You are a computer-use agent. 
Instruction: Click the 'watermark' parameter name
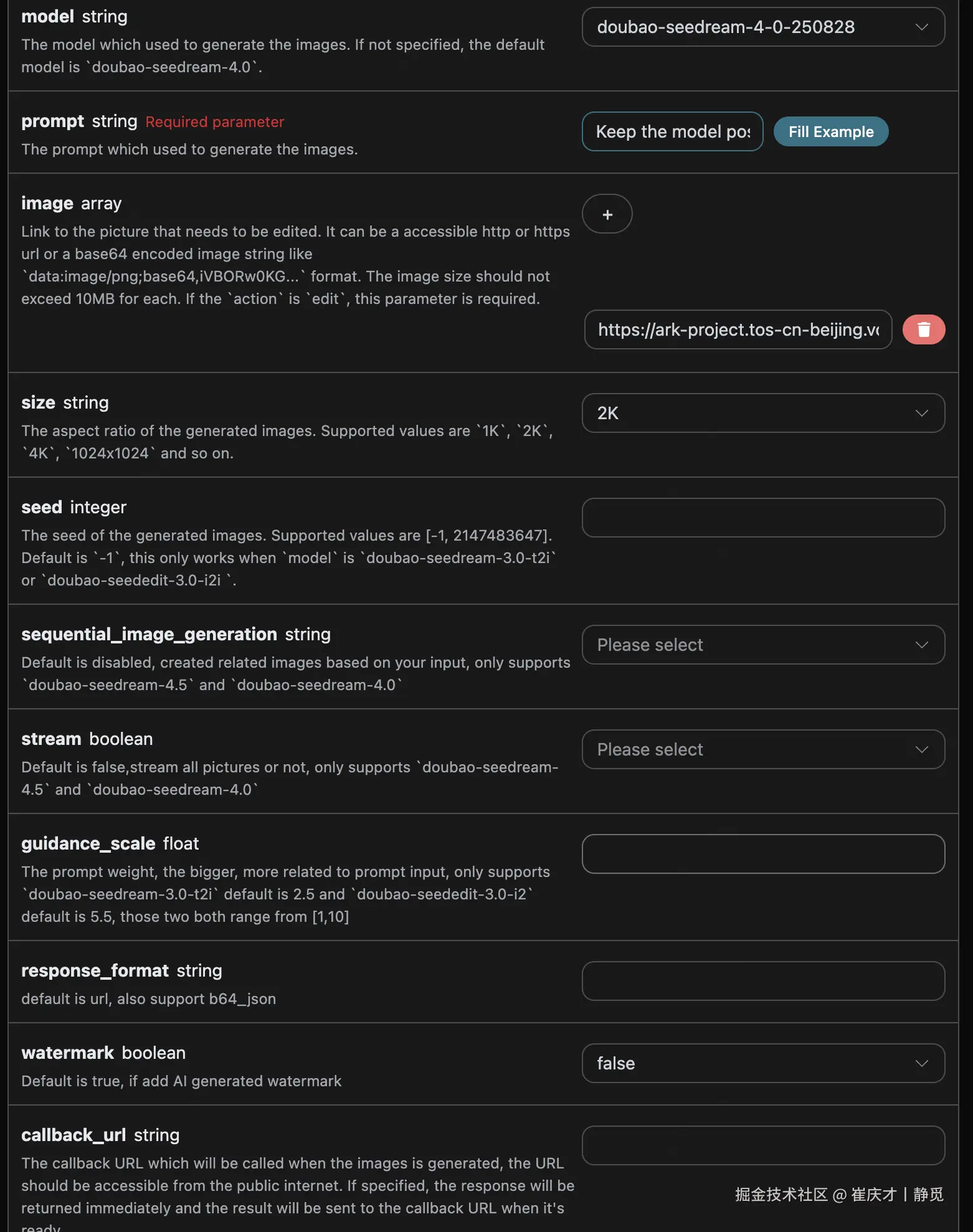[68, 1053]
